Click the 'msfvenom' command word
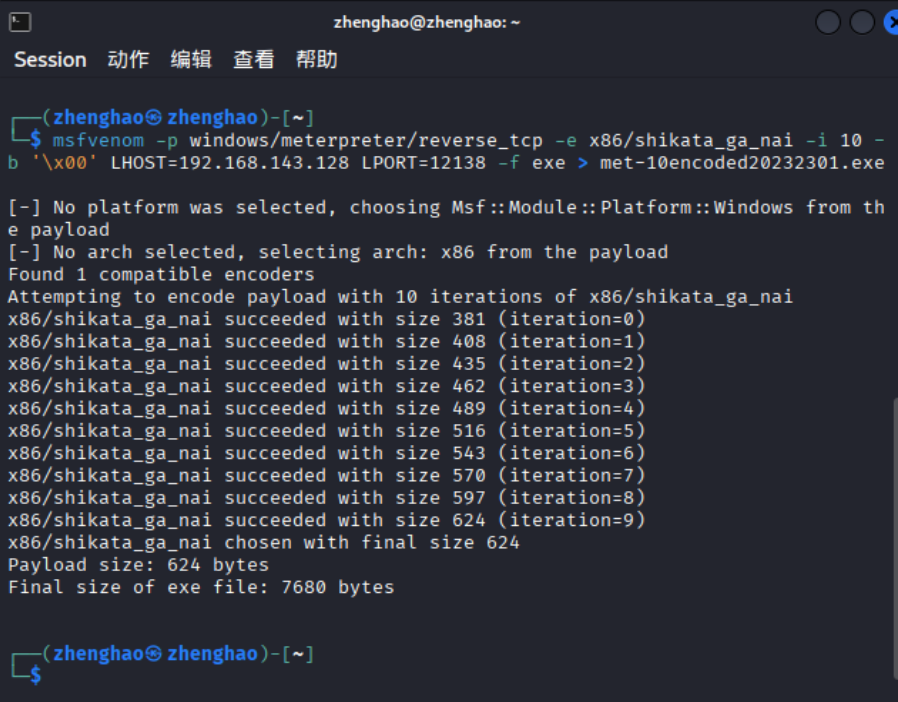Viewport: 898px width, 702px height. (99, 140)
